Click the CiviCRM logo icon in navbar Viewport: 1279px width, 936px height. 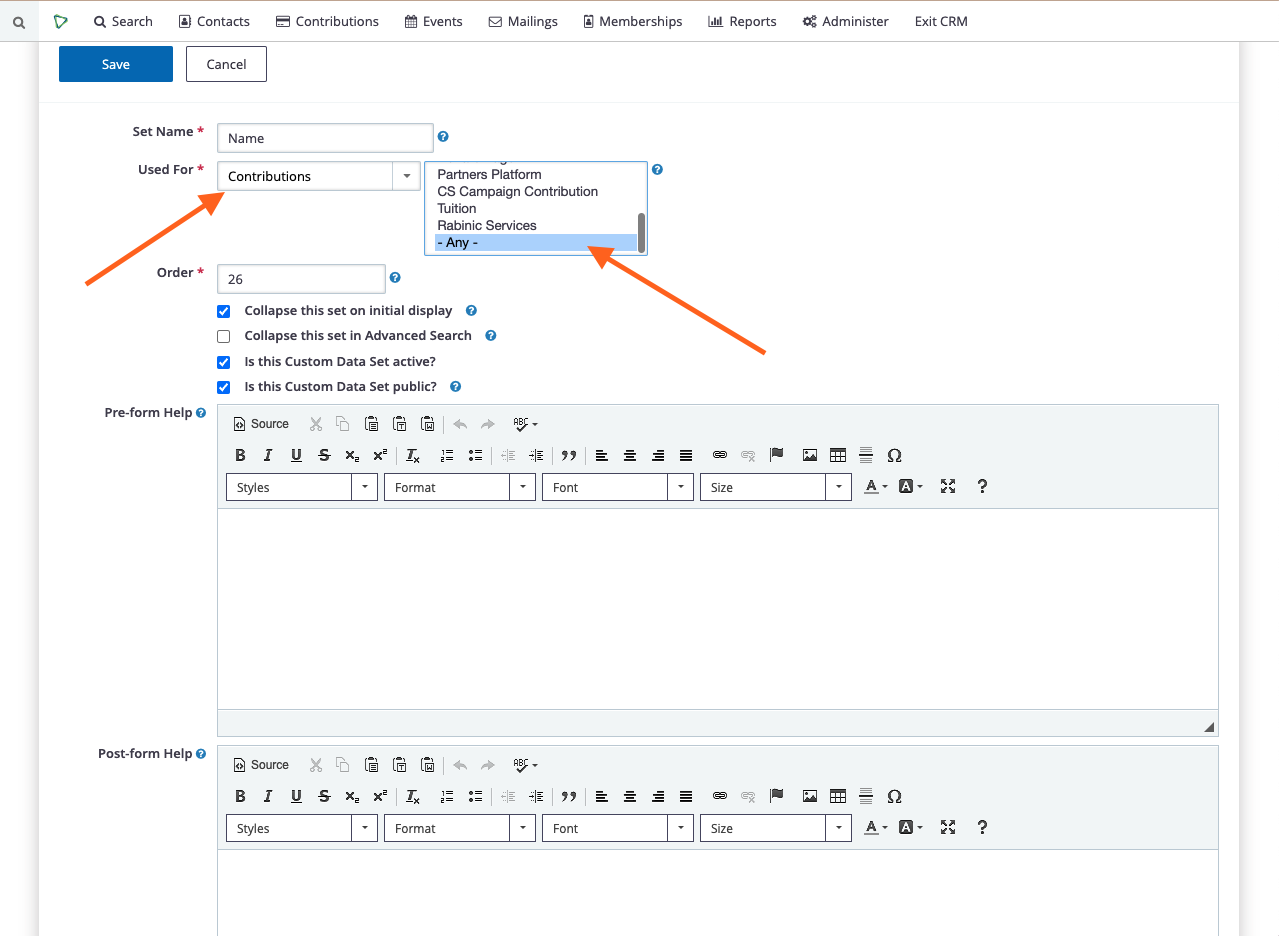(61, 21)
